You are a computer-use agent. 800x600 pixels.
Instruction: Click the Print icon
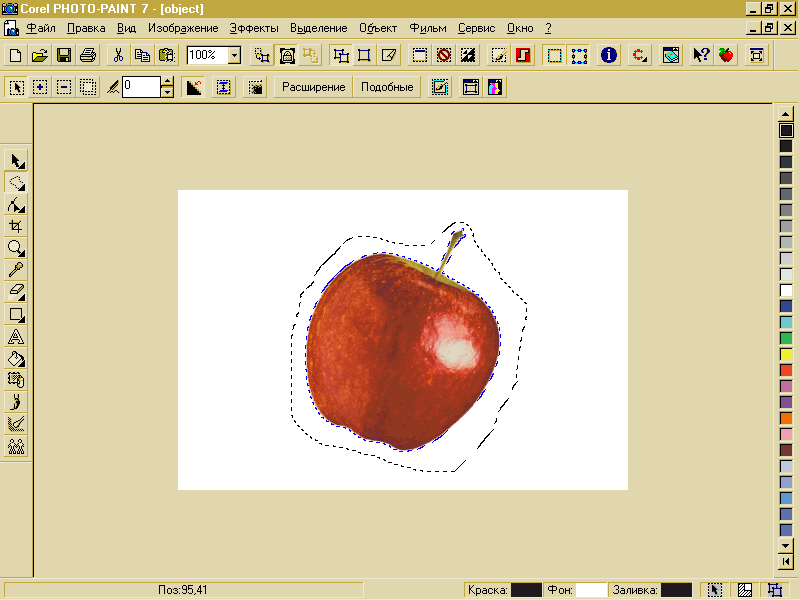[88, 55]
